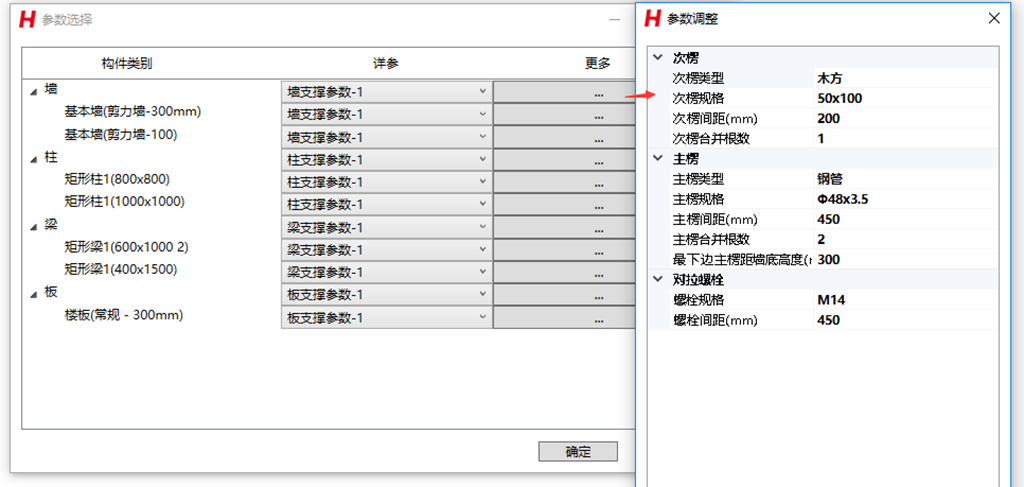This screenshot has width=1024, height=487.
Task: Open dropdown for 矩形柱1(1000x1000) row
Action: point(483,204)
